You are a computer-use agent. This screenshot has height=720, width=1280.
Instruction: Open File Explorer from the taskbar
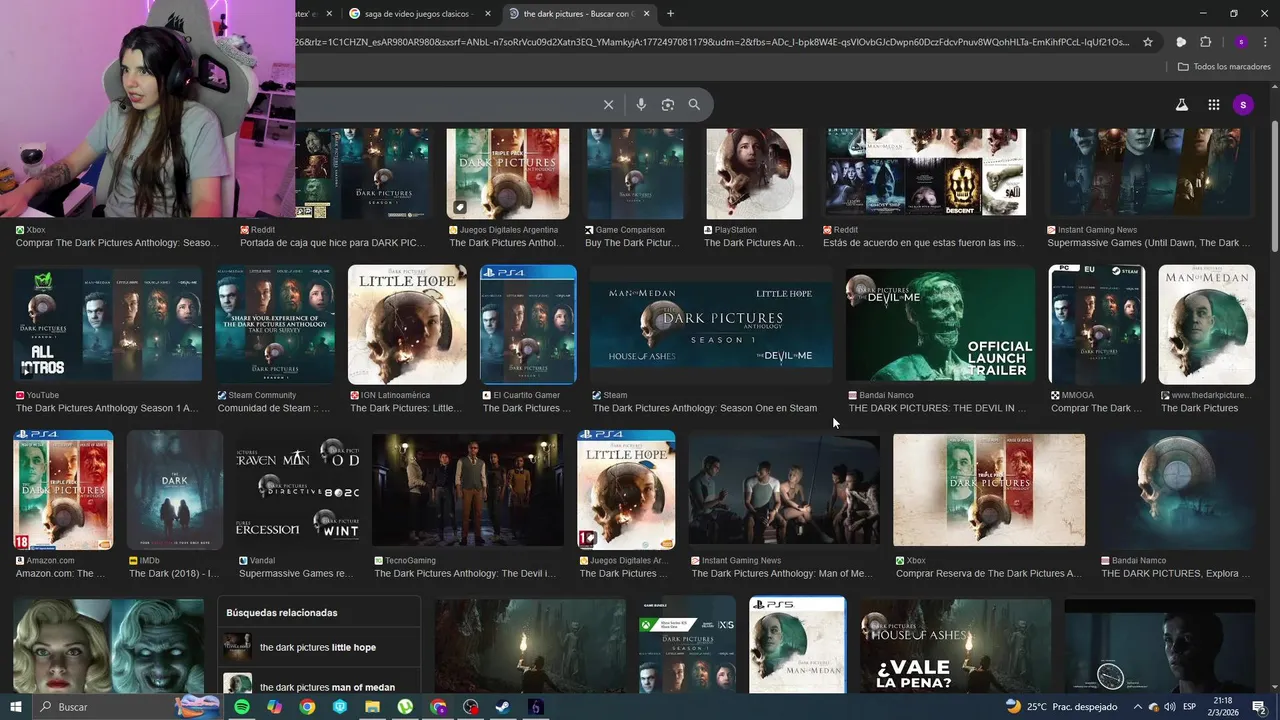372,707
